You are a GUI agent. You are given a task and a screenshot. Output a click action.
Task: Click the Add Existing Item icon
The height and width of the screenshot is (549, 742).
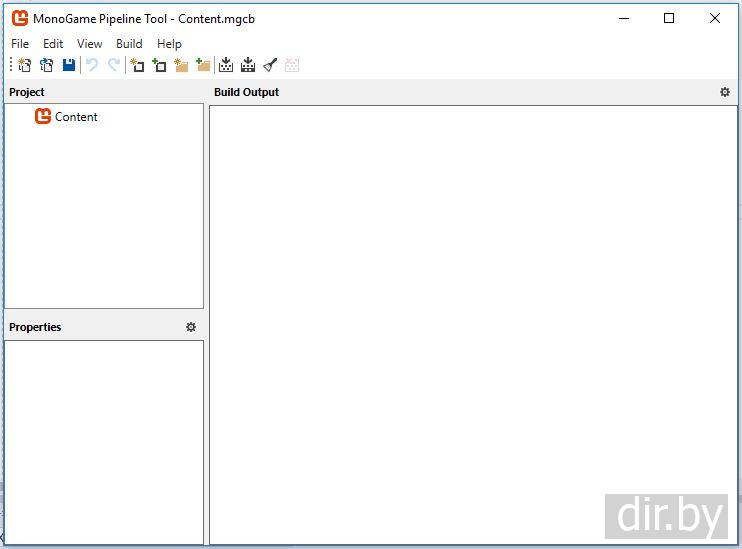click(x=159, y=65)
